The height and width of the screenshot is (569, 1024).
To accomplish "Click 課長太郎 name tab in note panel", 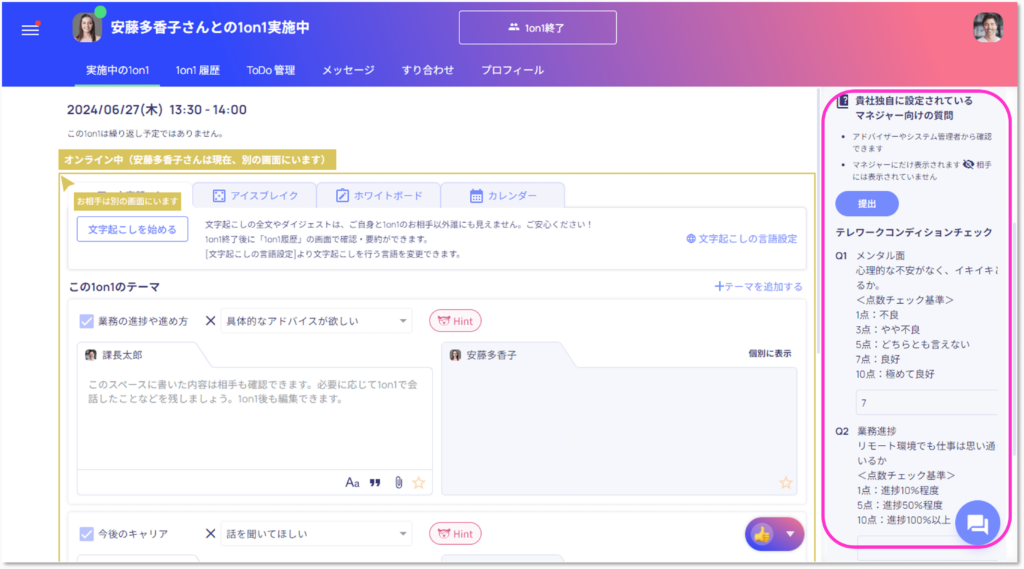I will pos(122,355).
